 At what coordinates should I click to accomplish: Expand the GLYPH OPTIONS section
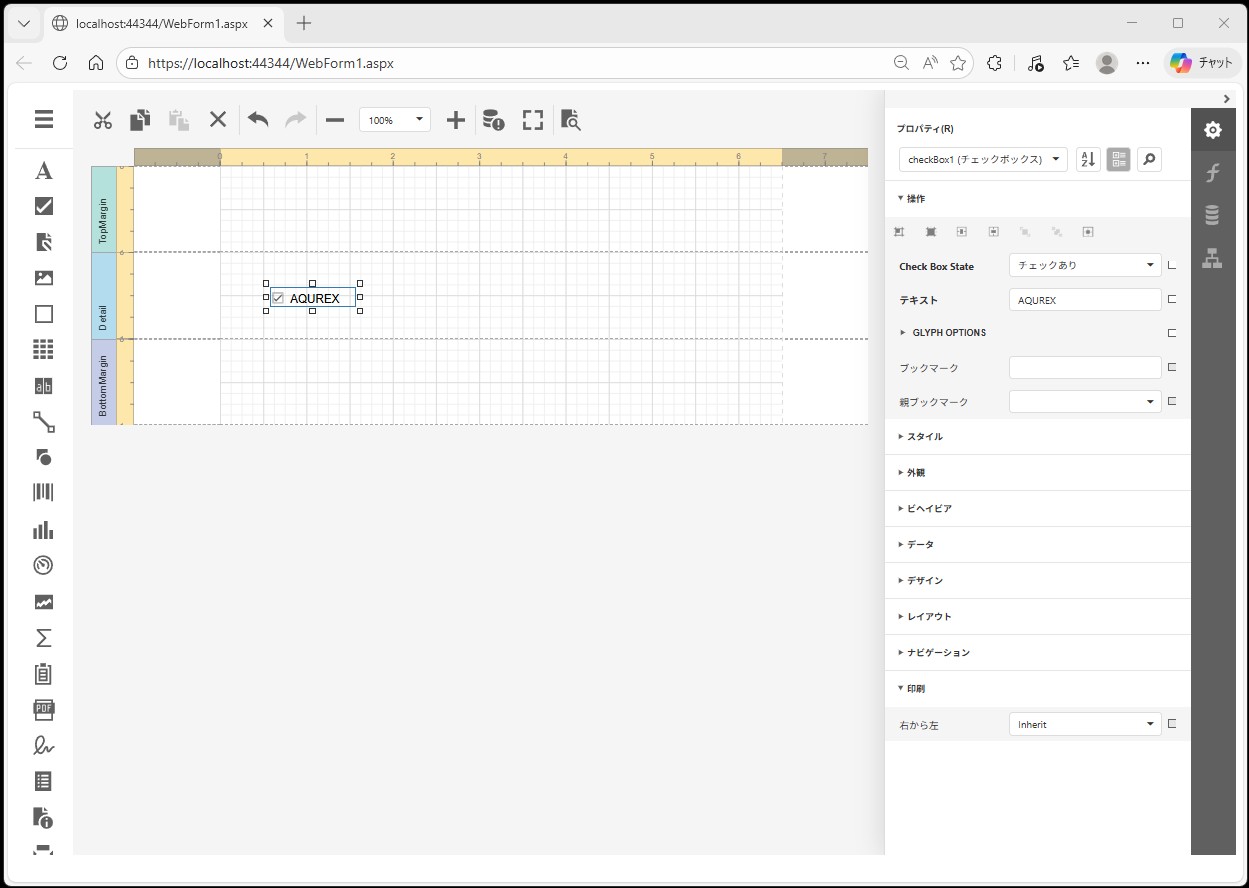point(948,333)
